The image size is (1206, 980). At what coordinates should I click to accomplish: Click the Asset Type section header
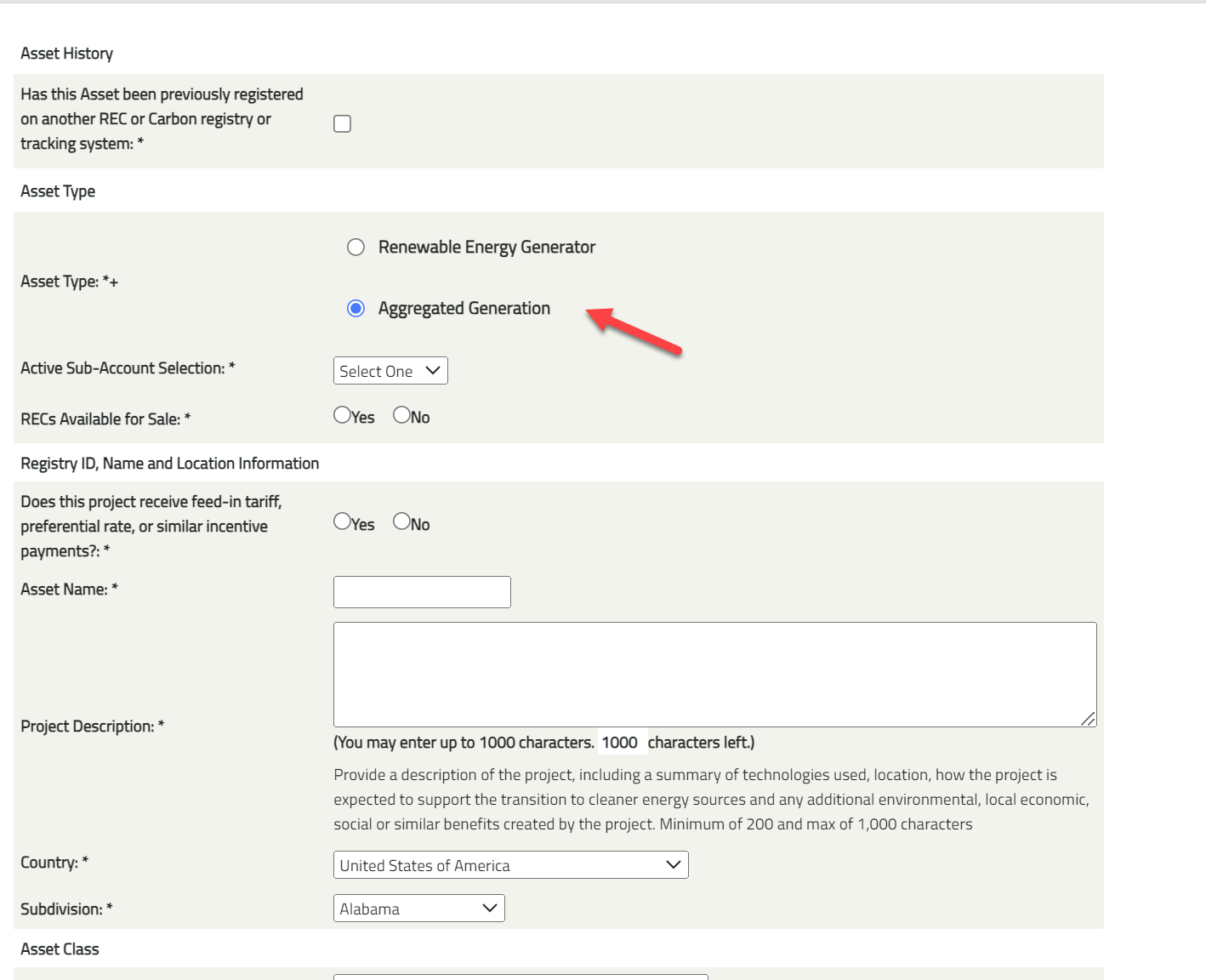click(57, 191)
